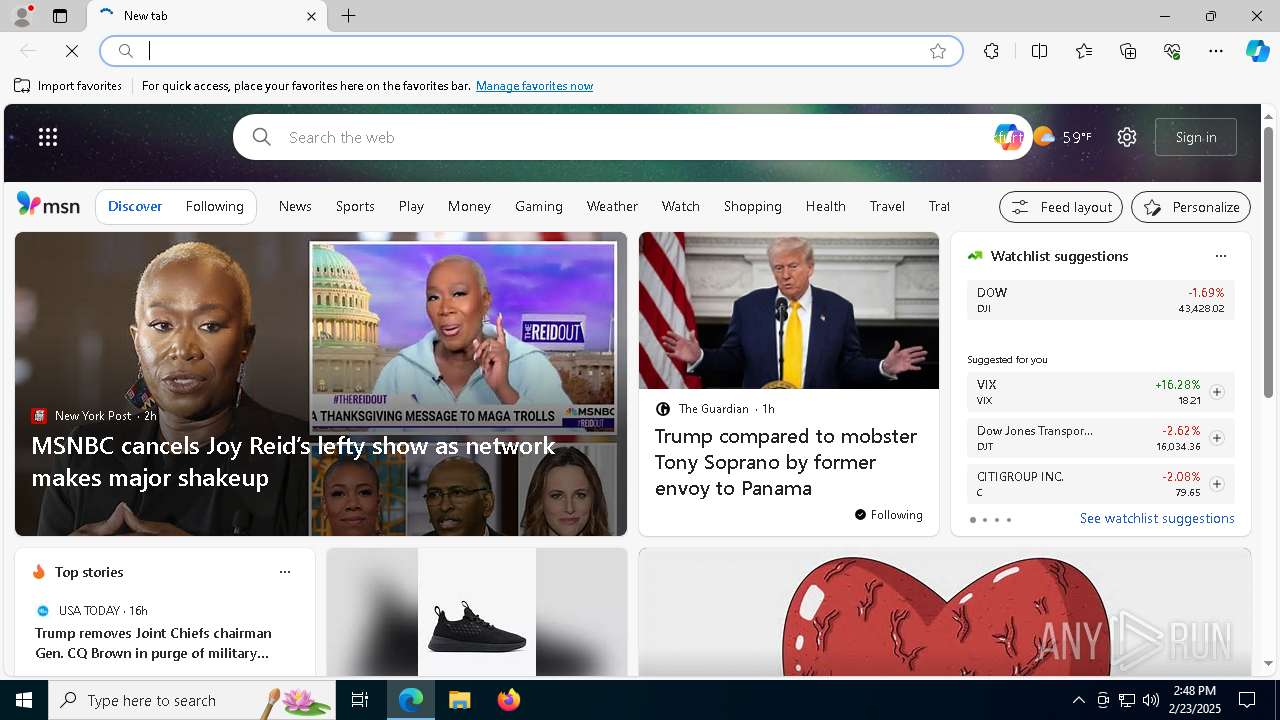Go to the msn logo home

click(x=48, y=205)
